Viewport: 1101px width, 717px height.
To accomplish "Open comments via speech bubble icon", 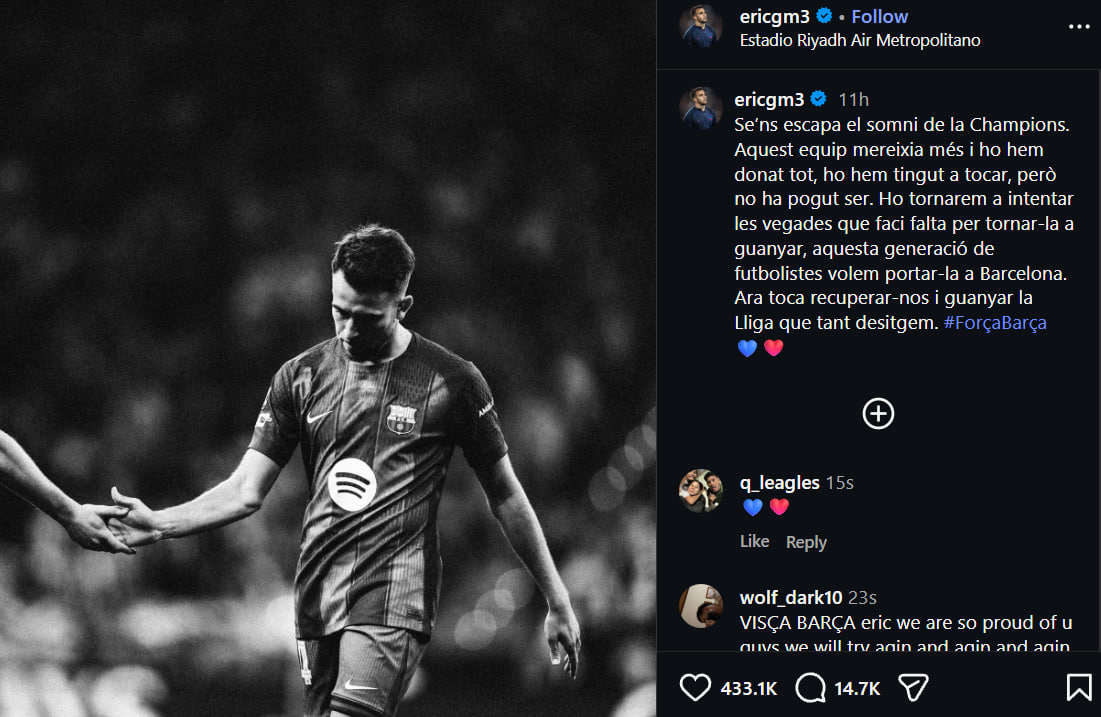I will (810, 688).
